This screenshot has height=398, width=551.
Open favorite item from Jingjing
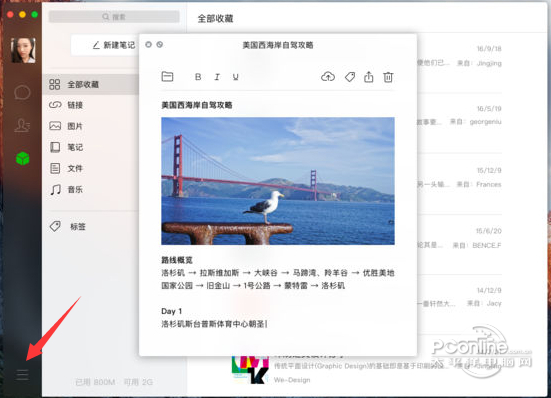(460, 63)
